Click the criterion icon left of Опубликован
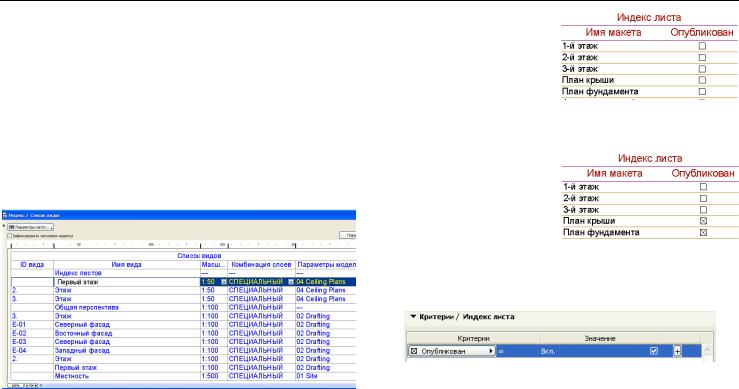This screenshot has height=389, width=739. coord(414,351)
